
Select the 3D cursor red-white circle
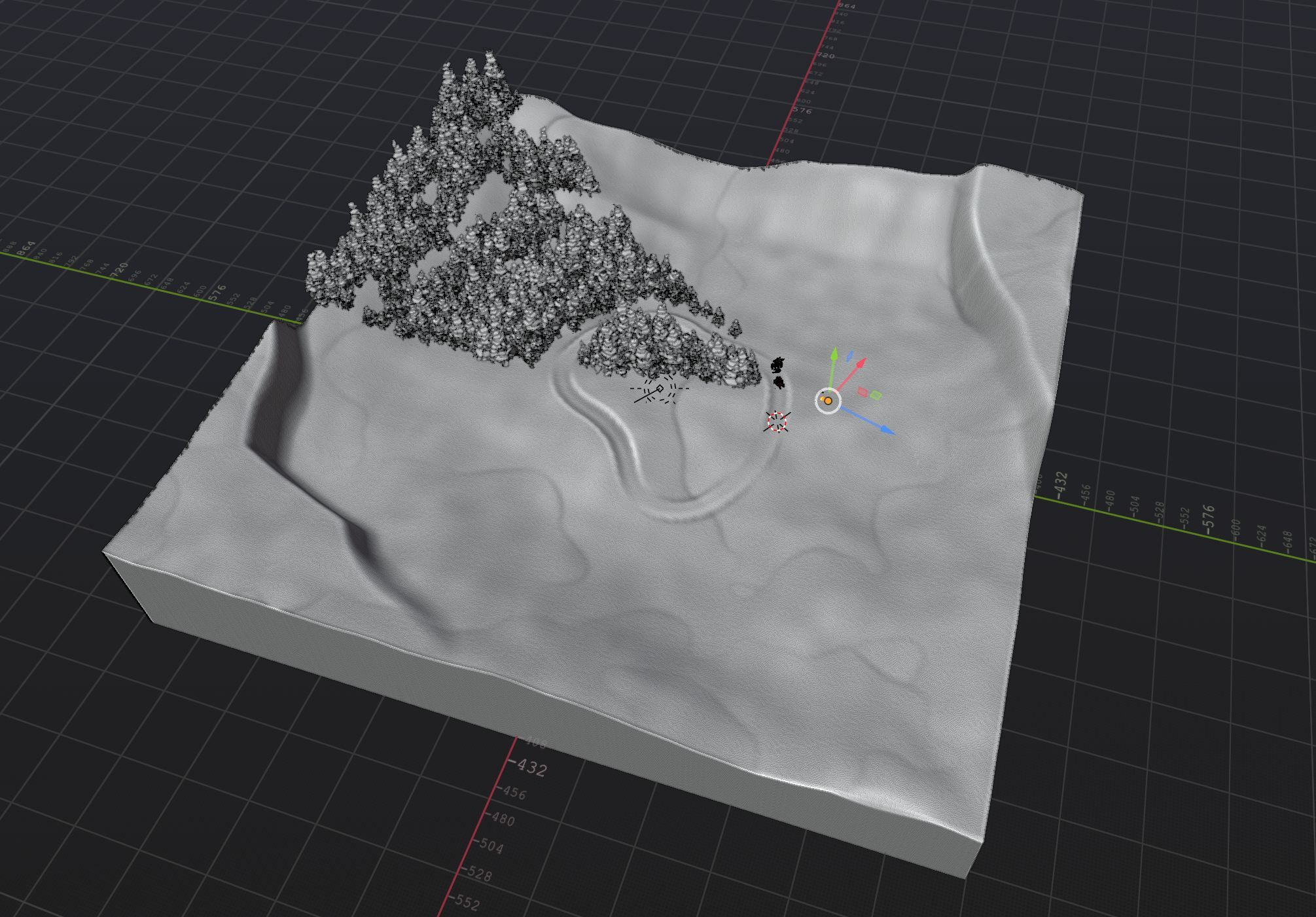(777, 422)
